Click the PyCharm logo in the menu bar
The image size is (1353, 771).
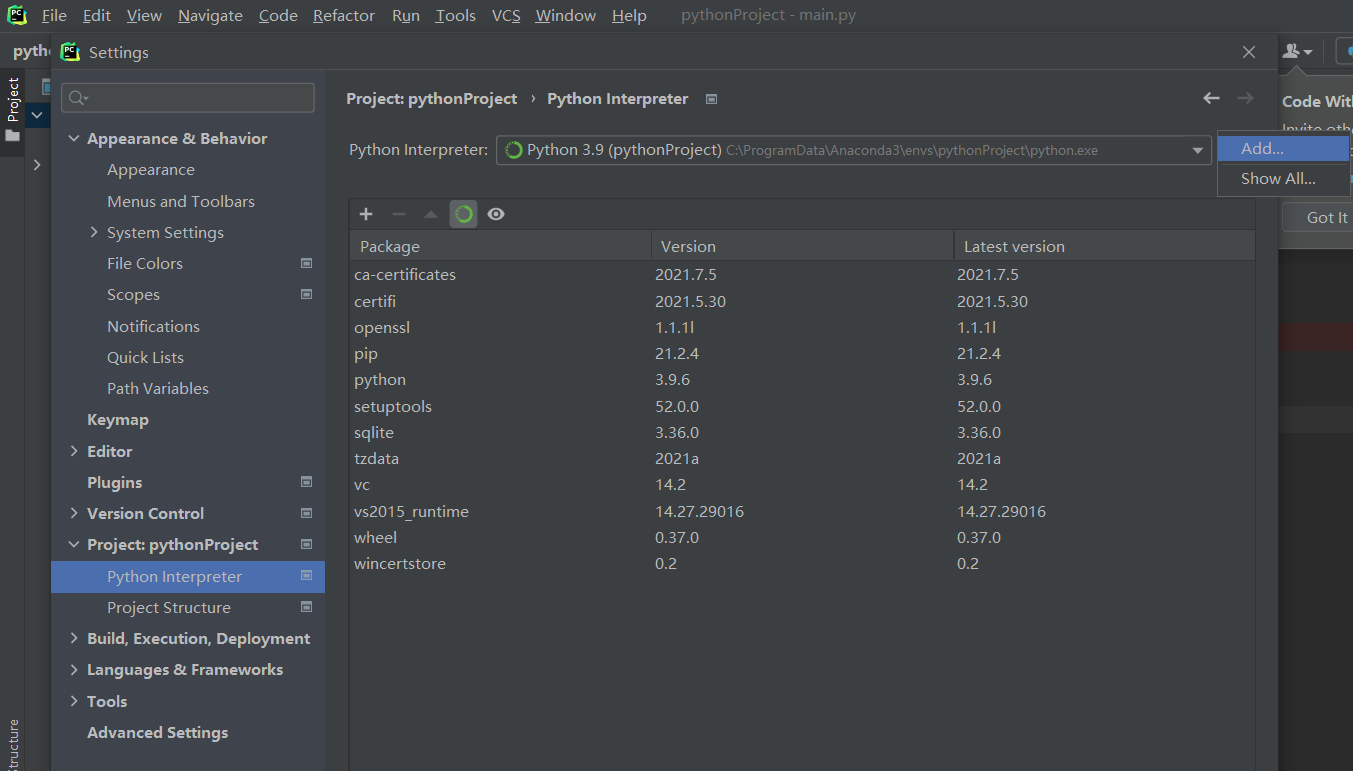pyautogui.click(x=15, y=15)
